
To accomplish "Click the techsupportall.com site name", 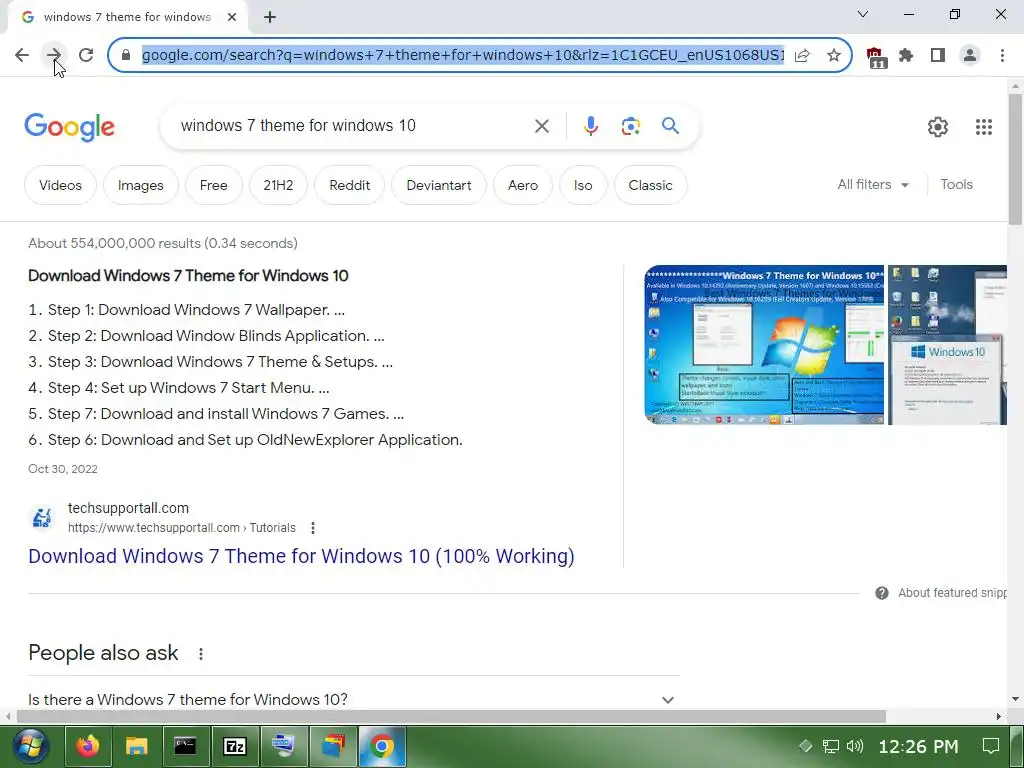I will [128, 508].
